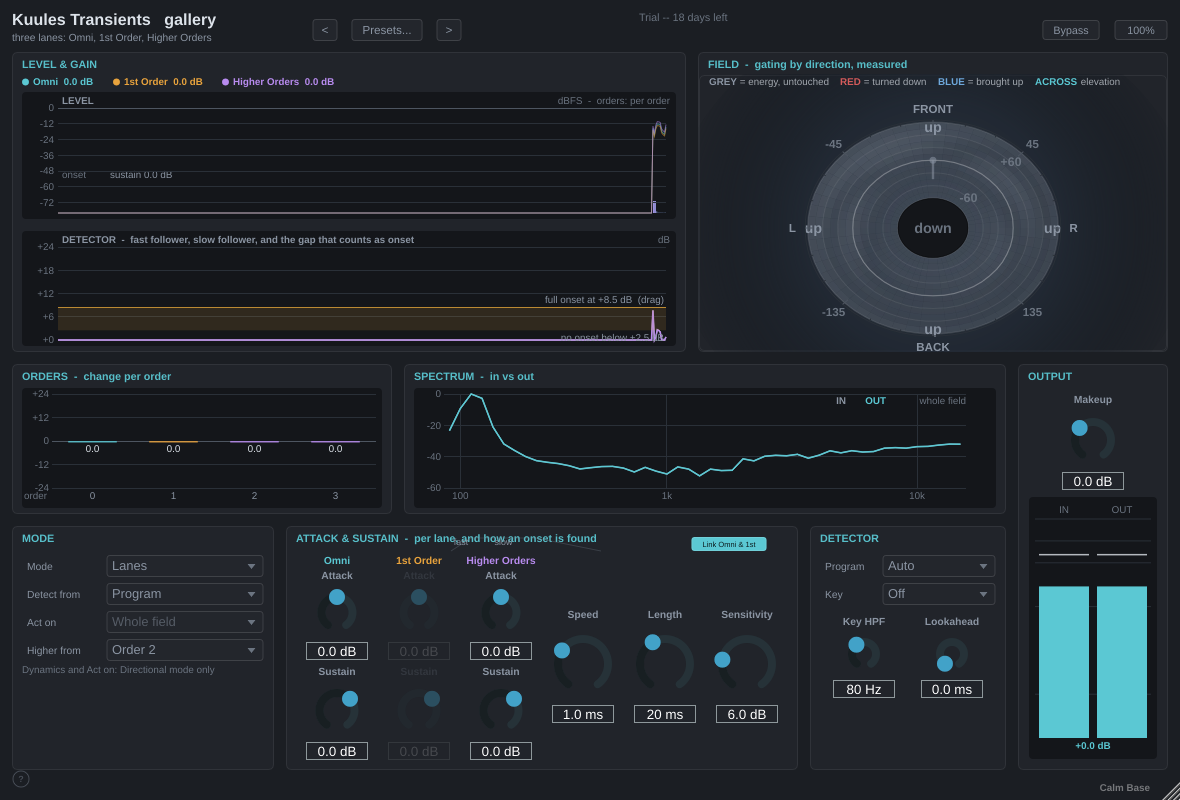Click the full onset at +8.5 dB threshold line
The width and height of the screenshot is (1180, 800).
(x=362, y=307)
